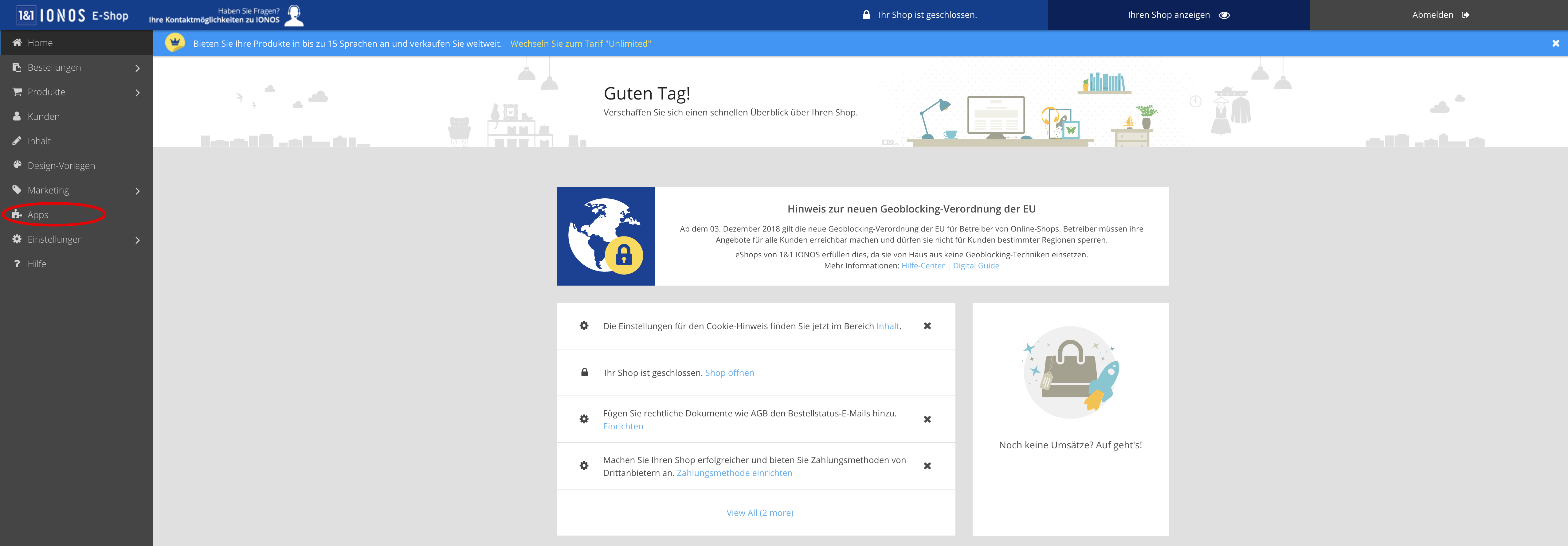Click the Design-Vorlagen palette icon

[x=17, y=165]
